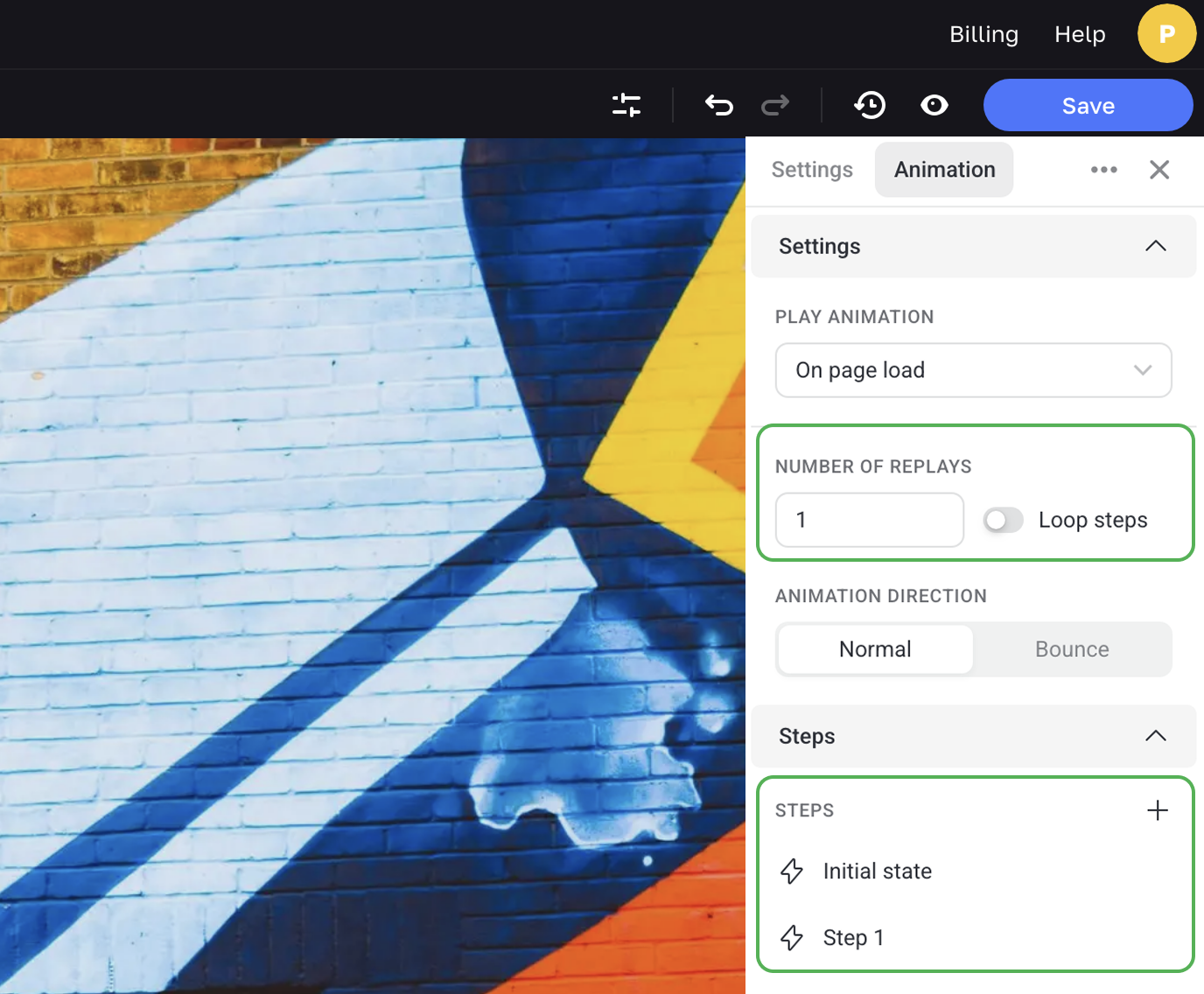Enable the Loop steps toggle
Image resolution: width=1204 pixels, height=994 pixels.
[1003, 520]
